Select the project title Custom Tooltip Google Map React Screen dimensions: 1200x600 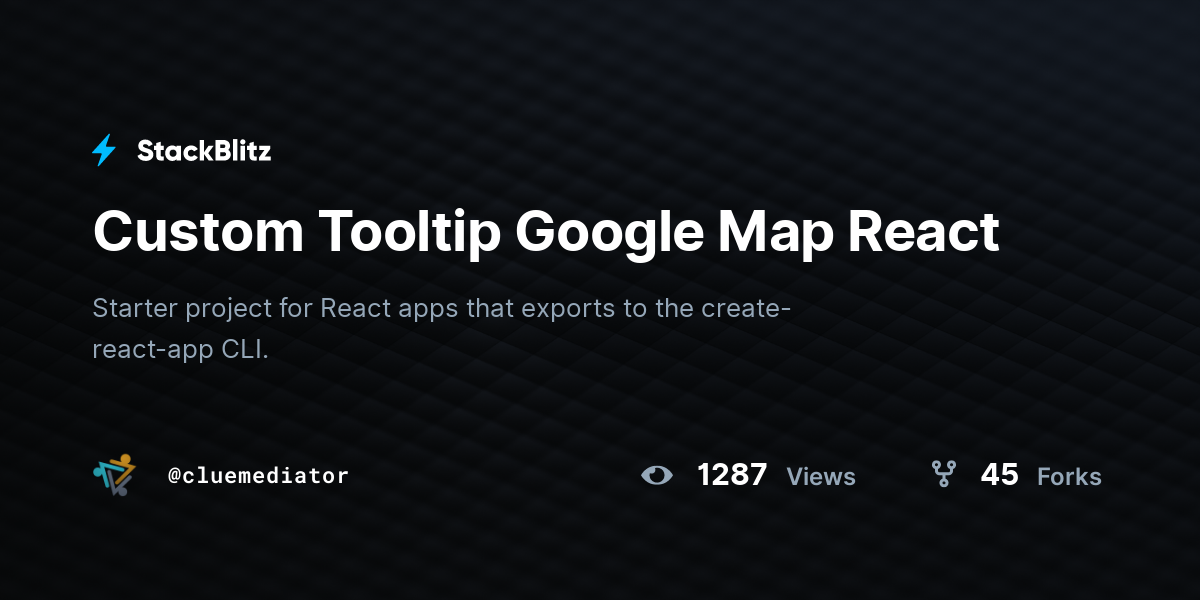[x=546, y=232]
